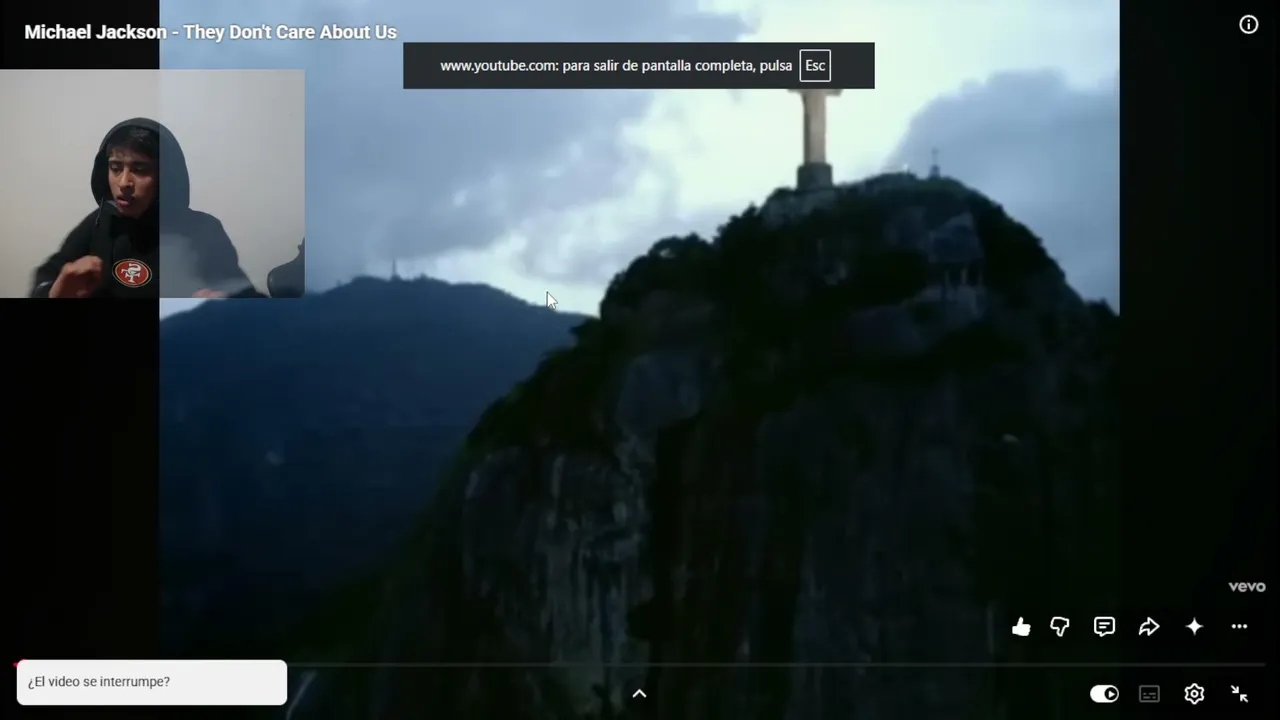Expand the up chevron at the bottom

coord(640,694)
